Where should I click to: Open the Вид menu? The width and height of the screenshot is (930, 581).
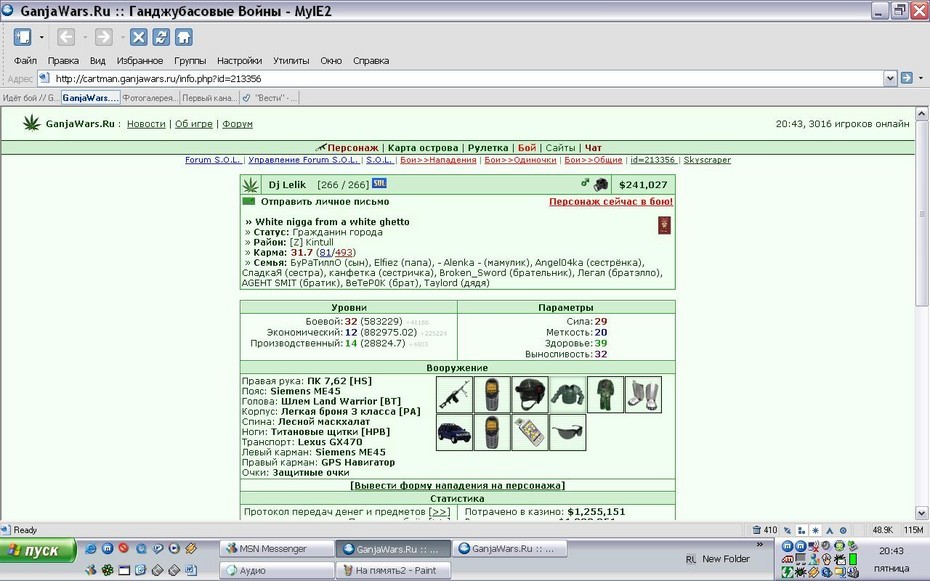click(97, 60)
